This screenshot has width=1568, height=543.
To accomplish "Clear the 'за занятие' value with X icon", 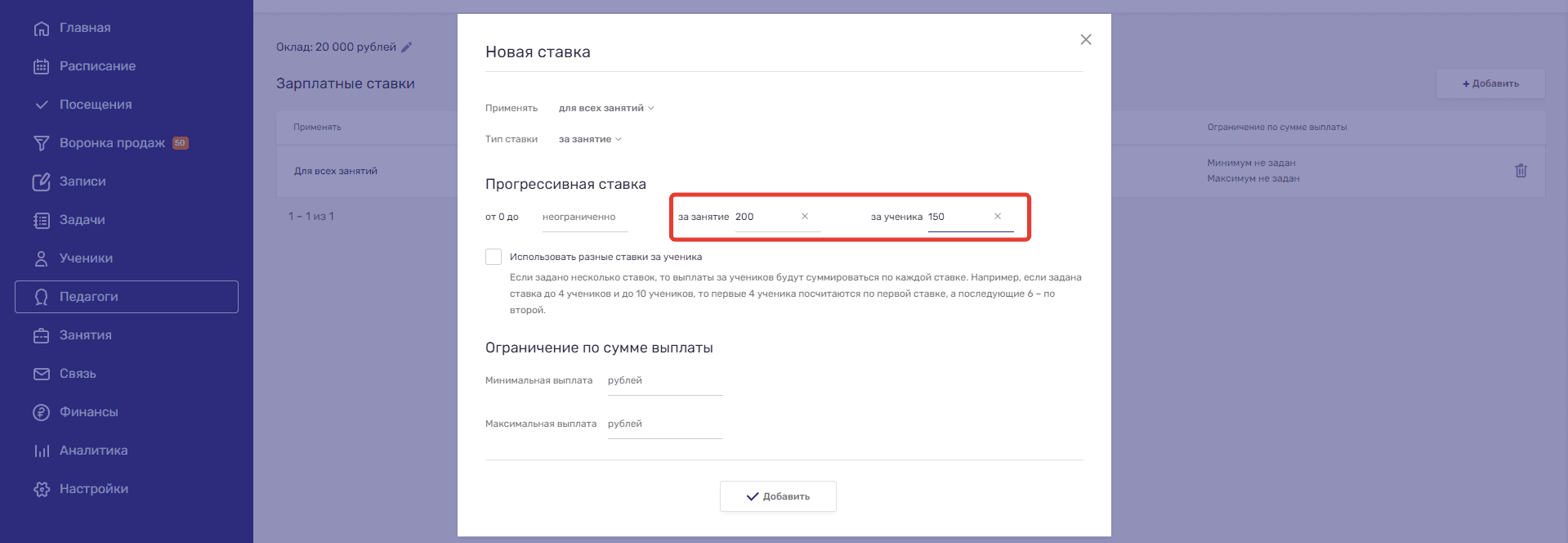I will [x=805, y=217].
